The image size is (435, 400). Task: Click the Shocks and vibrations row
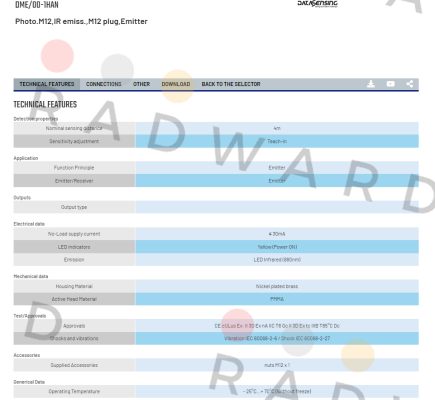(x=216, y=338)
